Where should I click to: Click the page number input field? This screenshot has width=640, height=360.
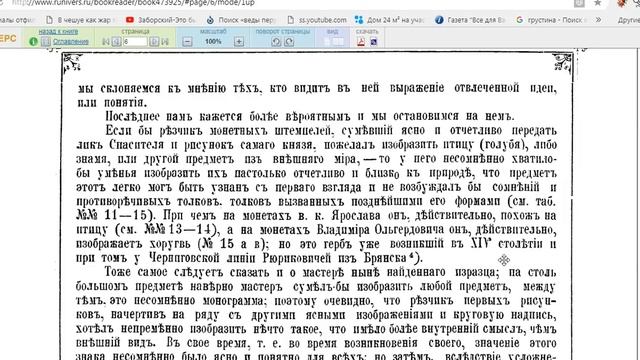pos(135,41)
